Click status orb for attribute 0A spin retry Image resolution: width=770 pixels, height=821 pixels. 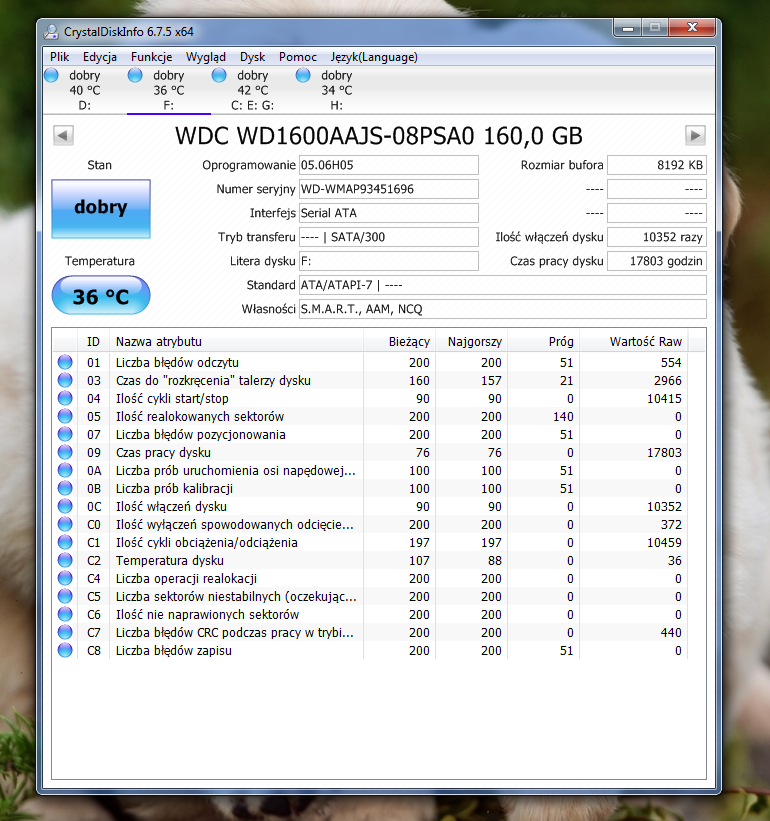click(65, 470)
